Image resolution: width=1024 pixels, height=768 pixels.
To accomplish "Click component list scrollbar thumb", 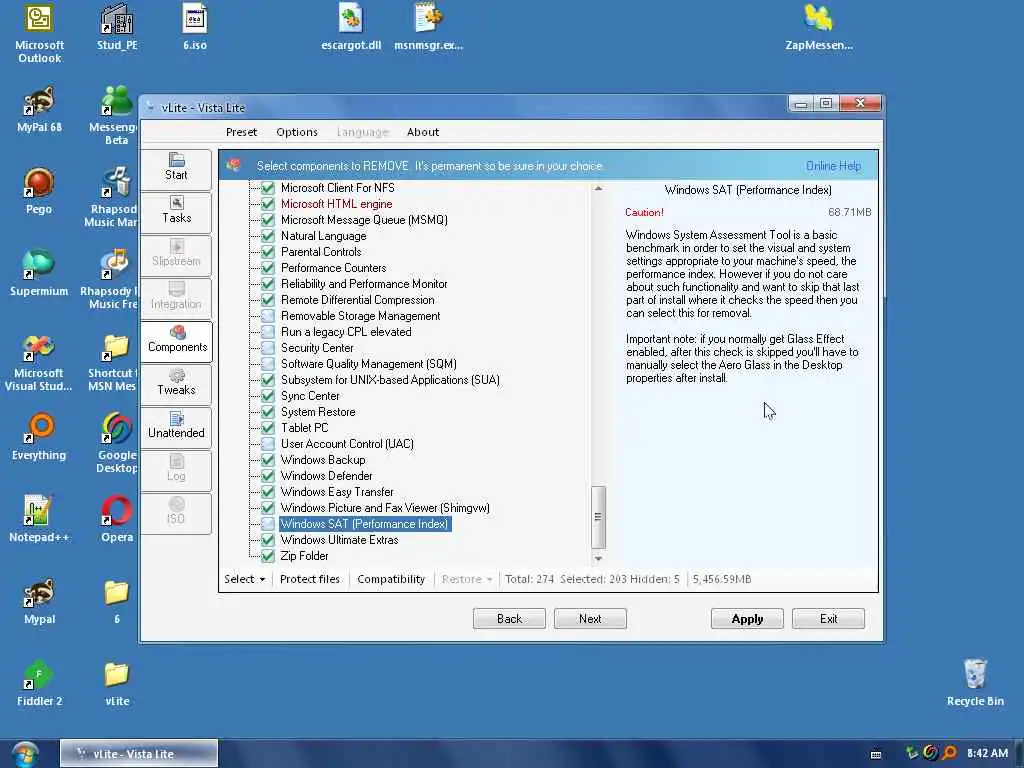I will [x=598, y=517].
